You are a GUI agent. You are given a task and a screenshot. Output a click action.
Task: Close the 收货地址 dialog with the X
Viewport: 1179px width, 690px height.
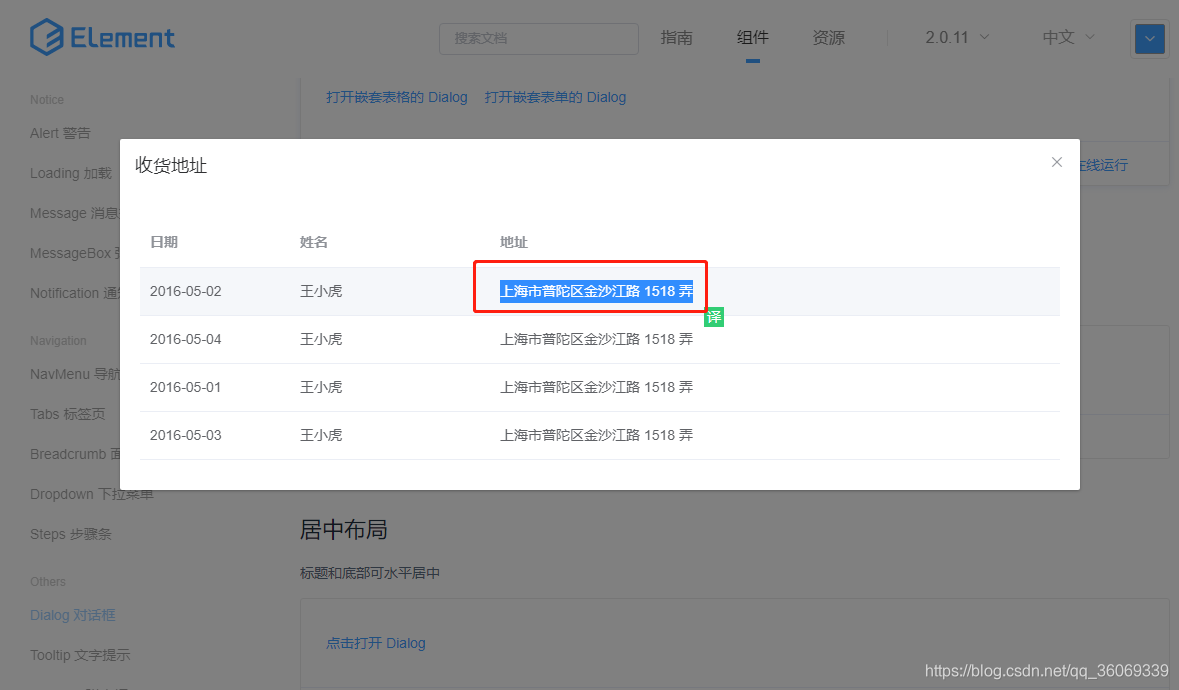tap(1056, 161)
